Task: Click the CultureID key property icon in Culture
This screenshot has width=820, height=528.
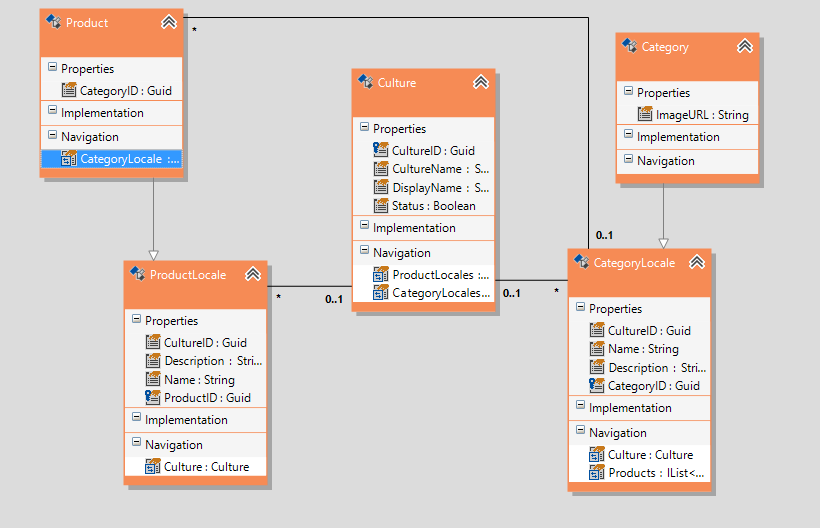Action: pyautogui.click(x=381, y=150)
